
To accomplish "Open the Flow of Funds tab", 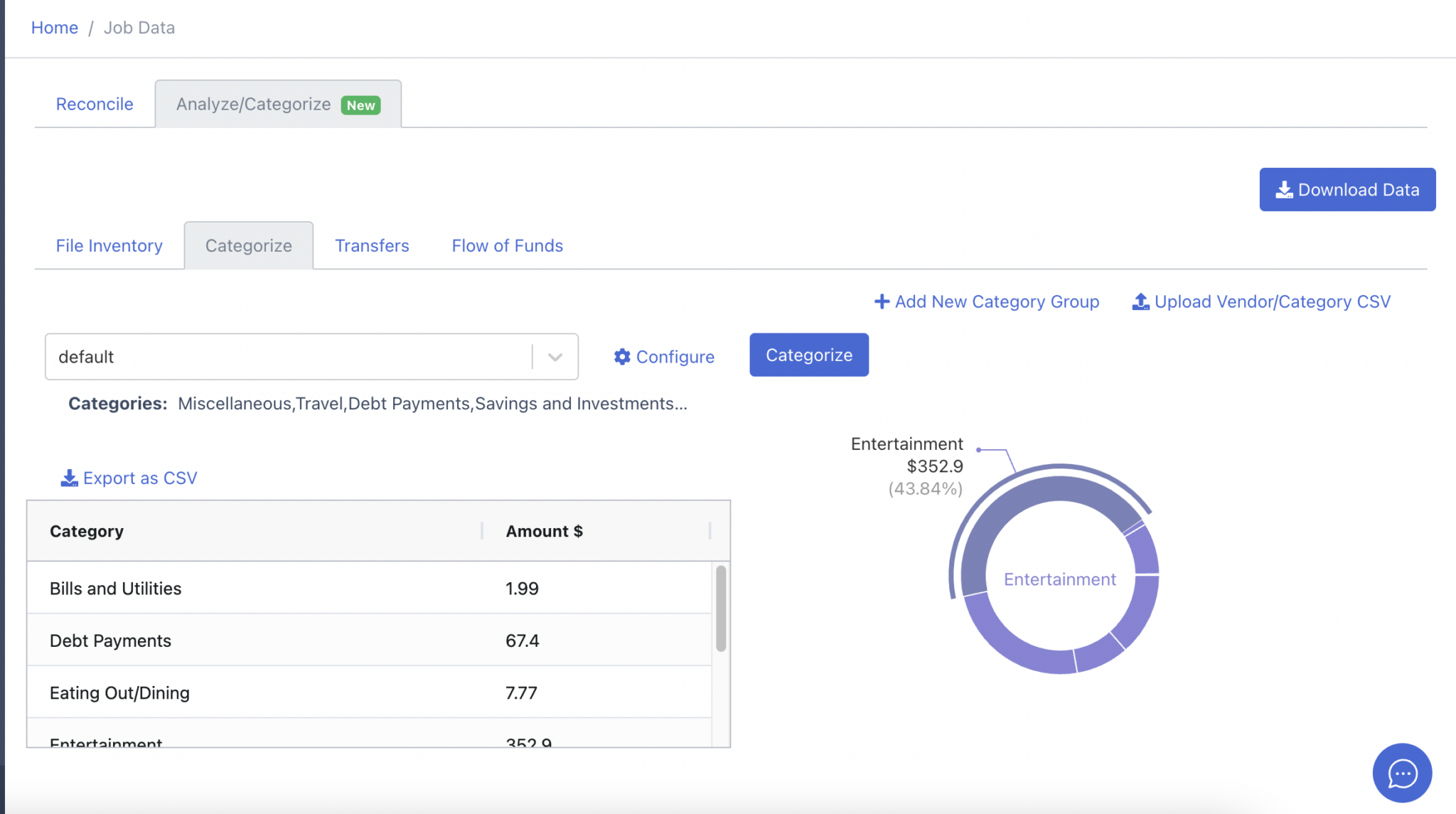I will [x=506, y=245].
